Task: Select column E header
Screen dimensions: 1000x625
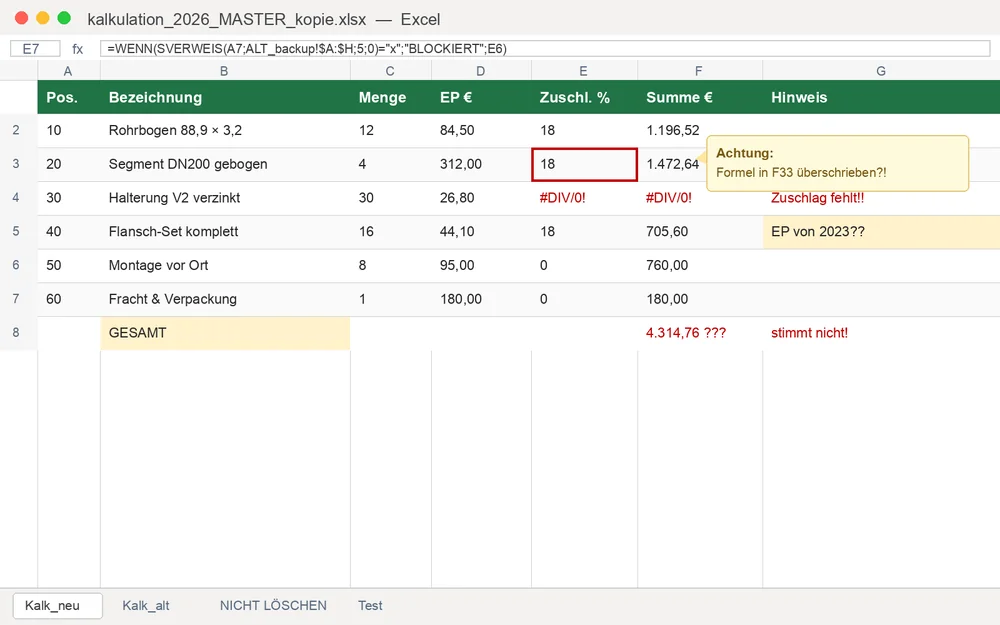Action: pos(584,71)
